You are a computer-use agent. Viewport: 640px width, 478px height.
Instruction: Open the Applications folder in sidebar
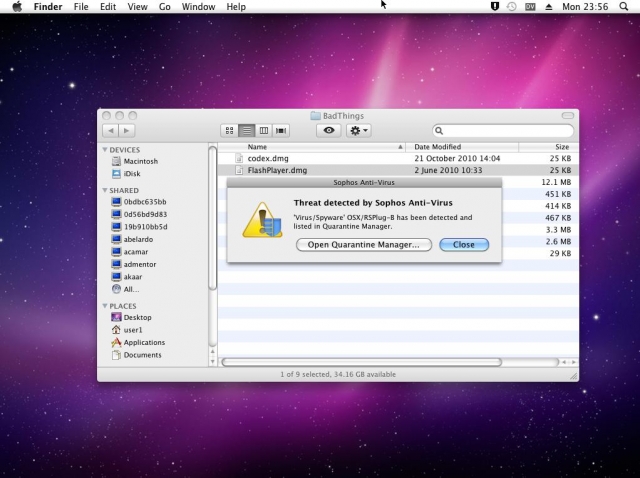pos(144,342)
